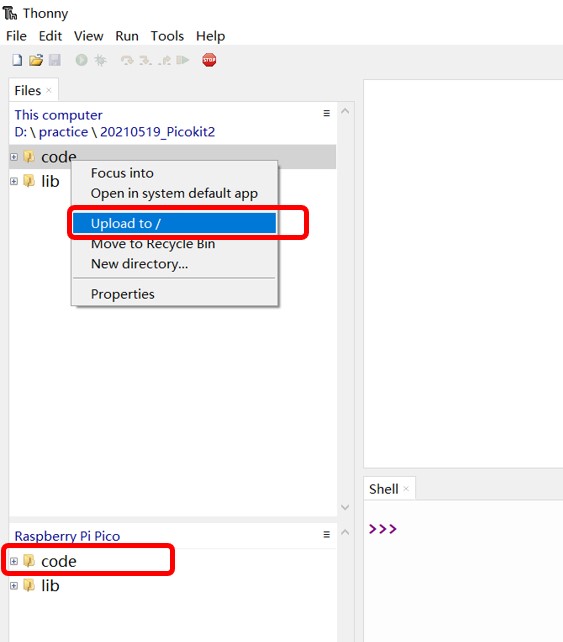563x642 pixels.
Task: Open the Help menu
Action: (210, 36)
